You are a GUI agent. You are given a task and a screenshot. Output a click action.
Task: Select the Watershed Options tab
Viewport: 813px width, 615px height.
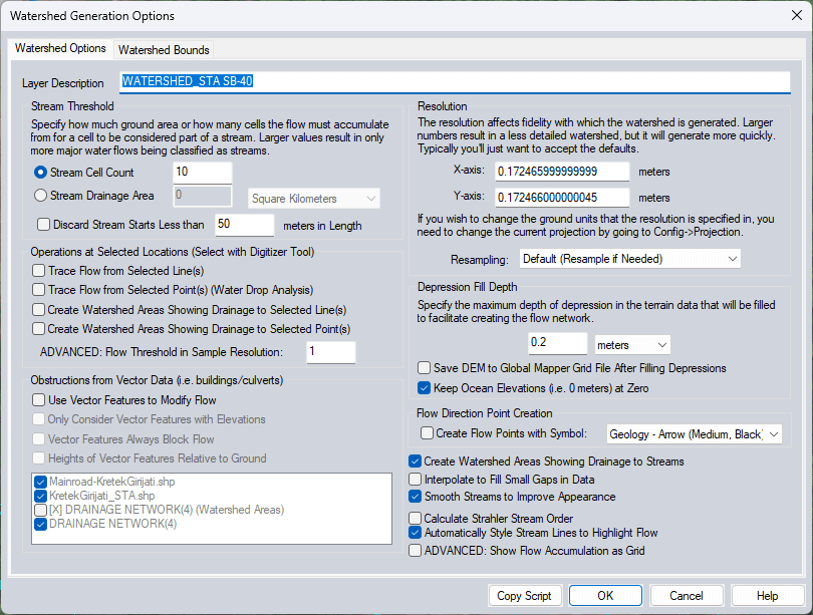[60, 49]
